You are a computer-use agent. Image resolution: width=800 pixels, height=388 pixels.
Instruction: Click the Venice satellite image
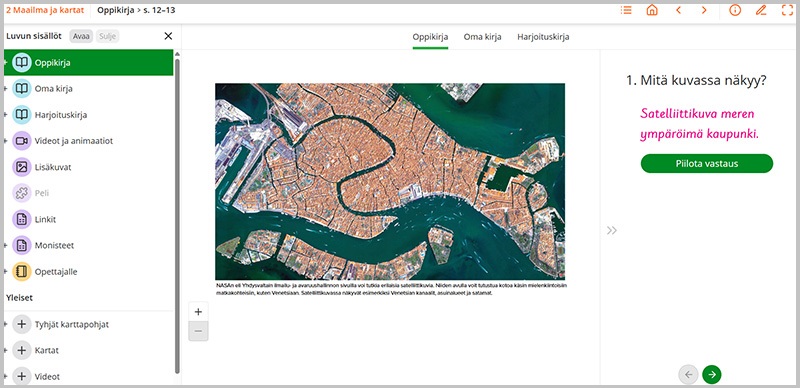(390, 181)
